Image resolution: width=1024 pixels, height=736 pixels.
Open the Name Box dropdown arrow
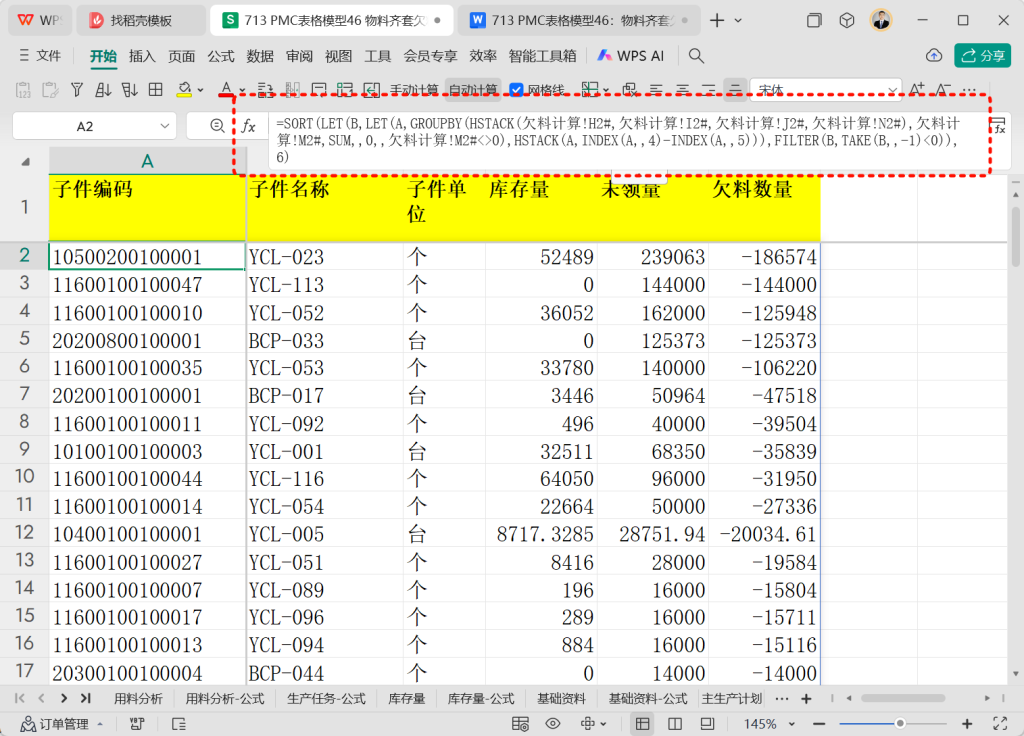click(165, 126)
